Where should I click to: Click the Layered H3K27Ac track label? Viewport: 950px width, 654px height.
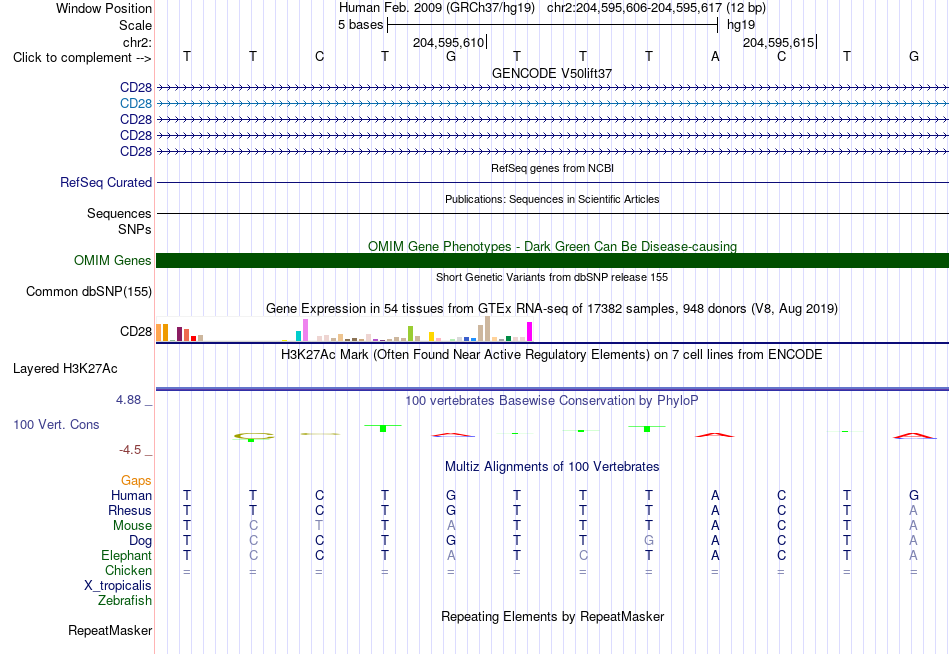coord(65,369)
